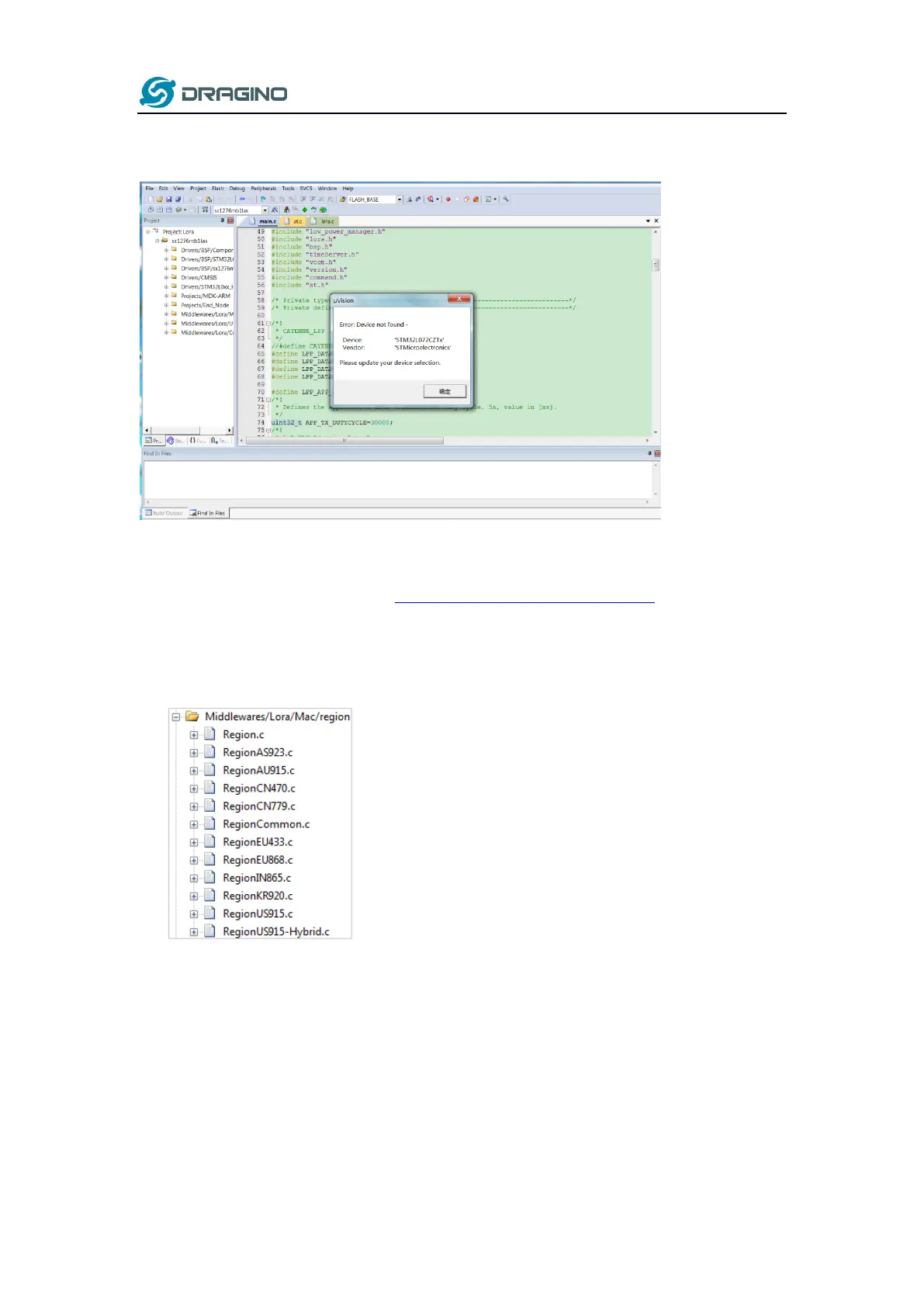This screenshot has height=1307, width=924.
Task: Expand the RegionAS923.c file node
Action: [194, 752]
